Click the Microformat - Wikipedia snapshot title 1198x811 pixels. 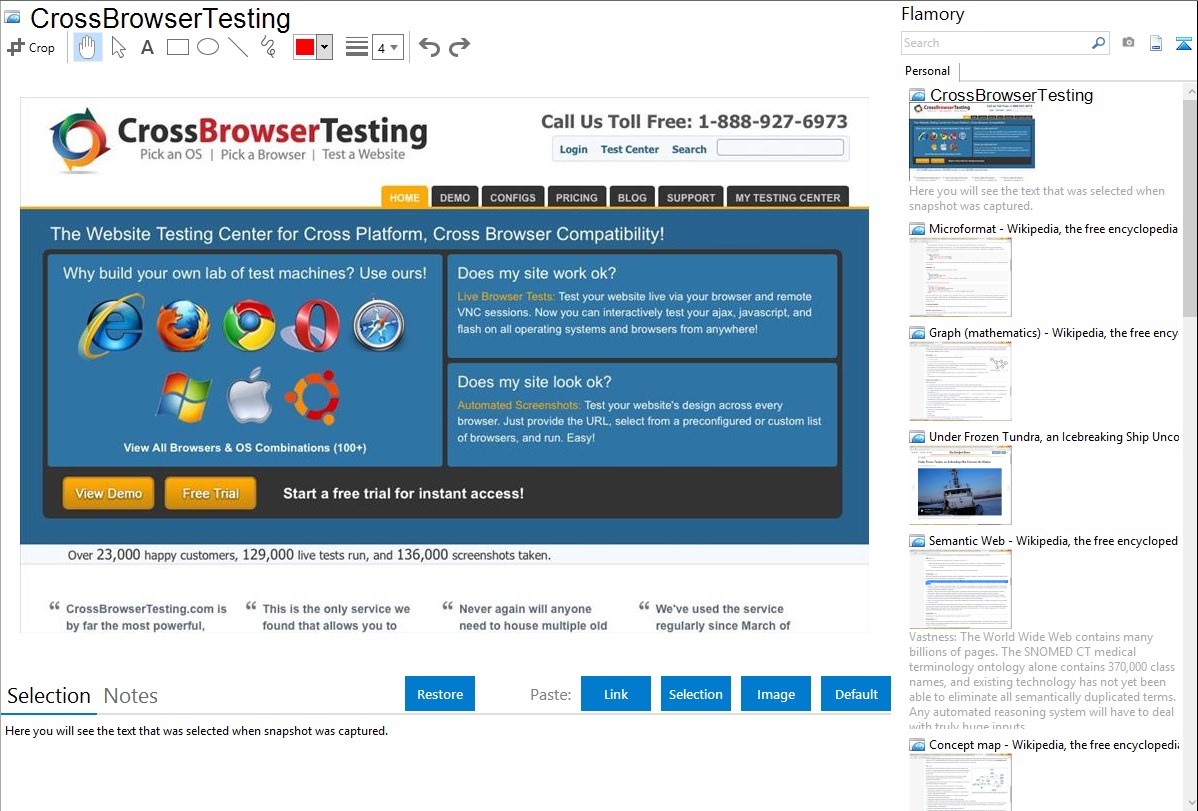1053,229
